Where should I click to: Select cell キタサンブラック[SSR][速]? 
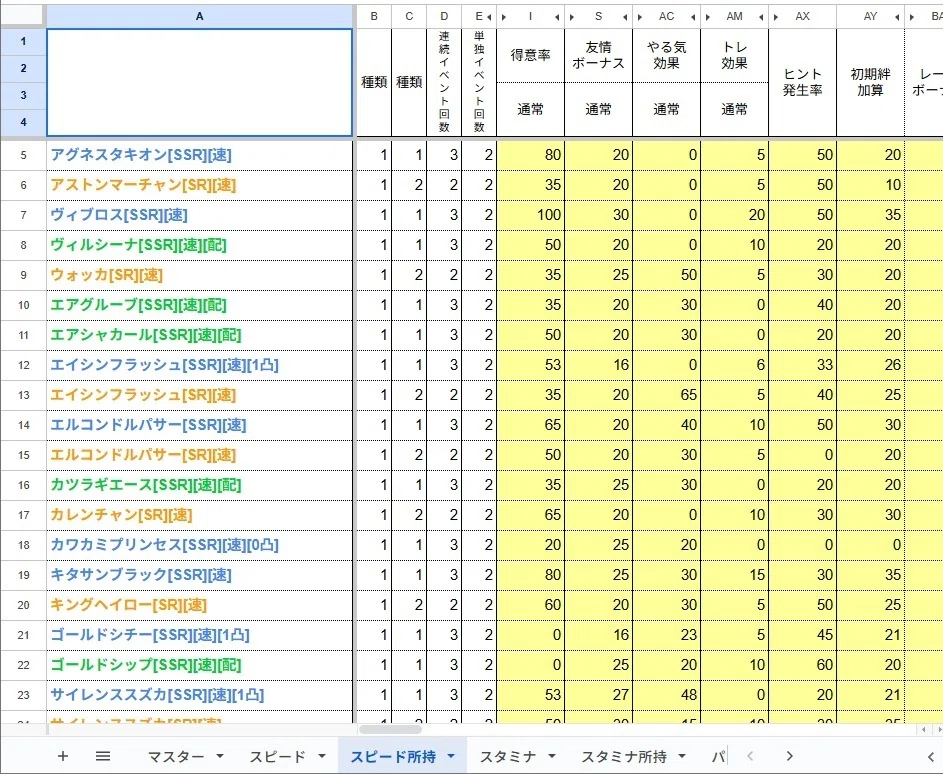coord(200,575)
